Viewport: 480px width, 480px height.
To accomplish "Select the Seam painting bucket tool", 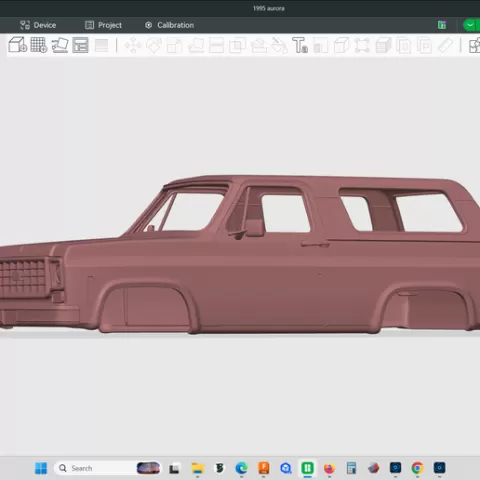I will pyautogui.click(x=279, y=46).
